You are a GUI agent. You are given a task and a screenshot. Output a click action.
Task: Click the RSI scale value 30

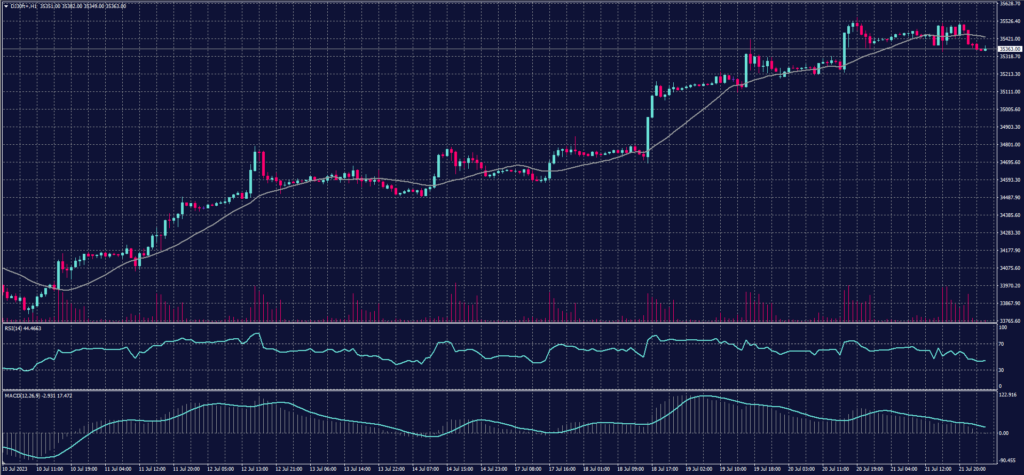click(x=1001, y=370)
